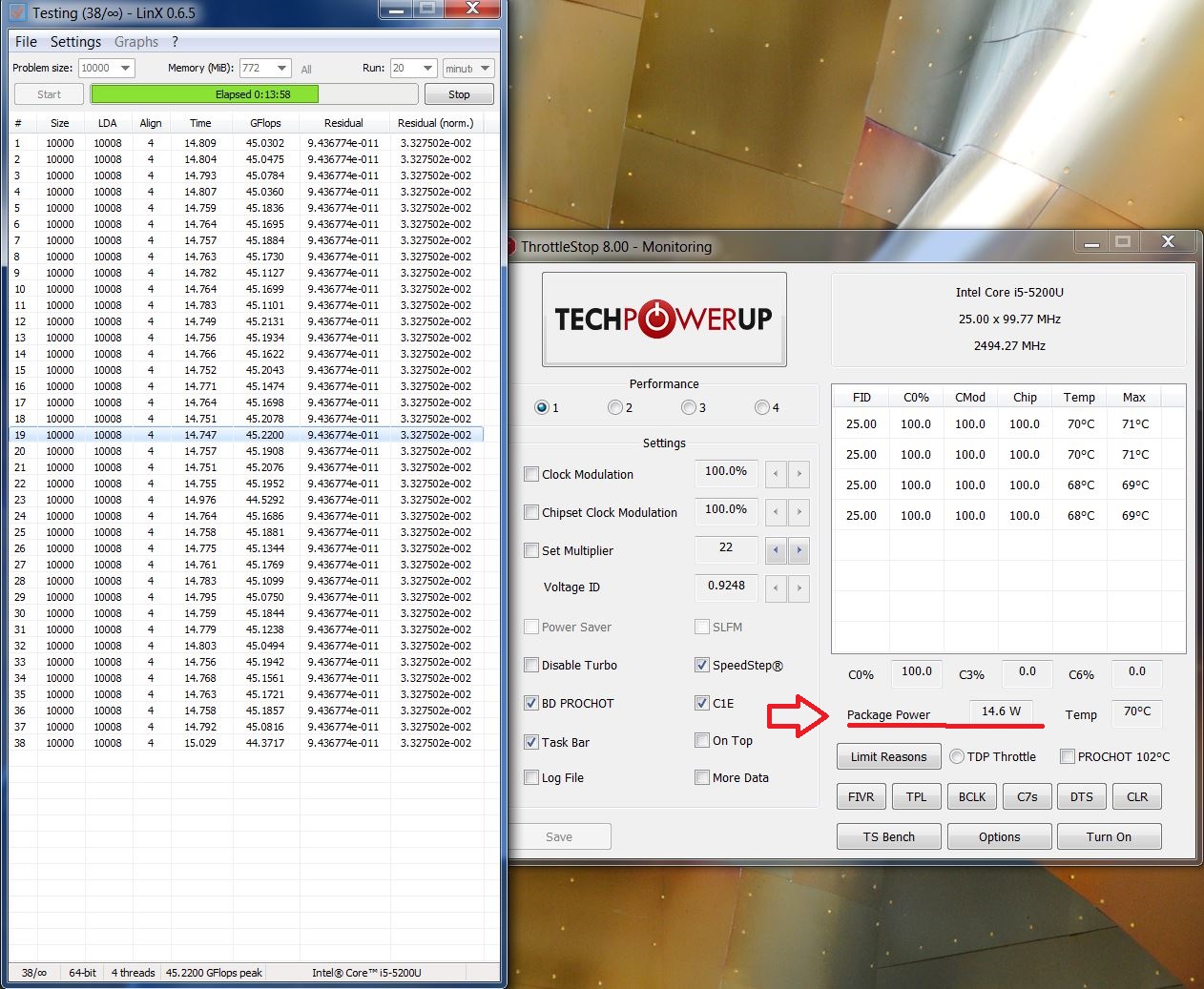
Task: Click the 4 threads status entry
Action: pos(133,973)
